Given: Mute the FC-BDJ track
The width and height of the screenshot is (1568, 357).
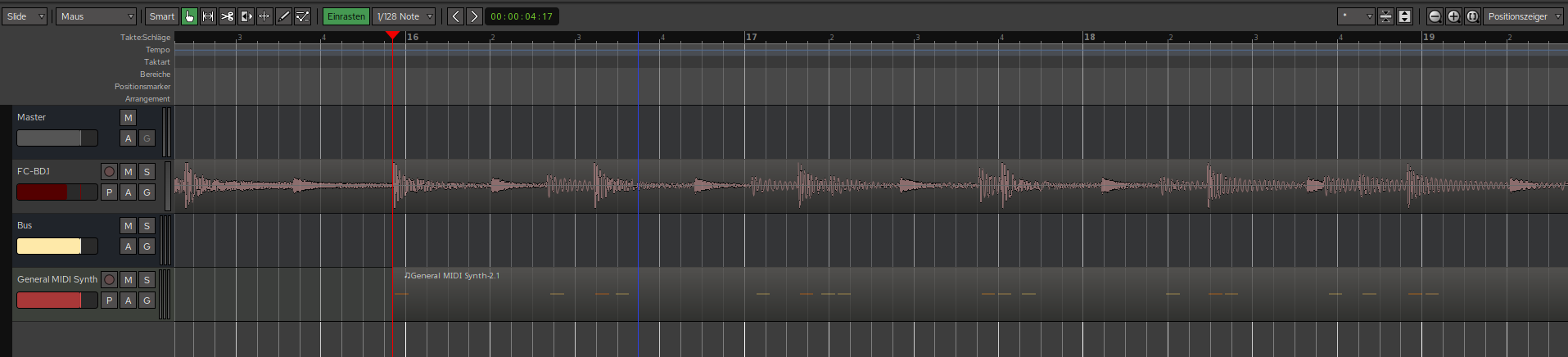Looking at the screenshot, I should [128, 171].
